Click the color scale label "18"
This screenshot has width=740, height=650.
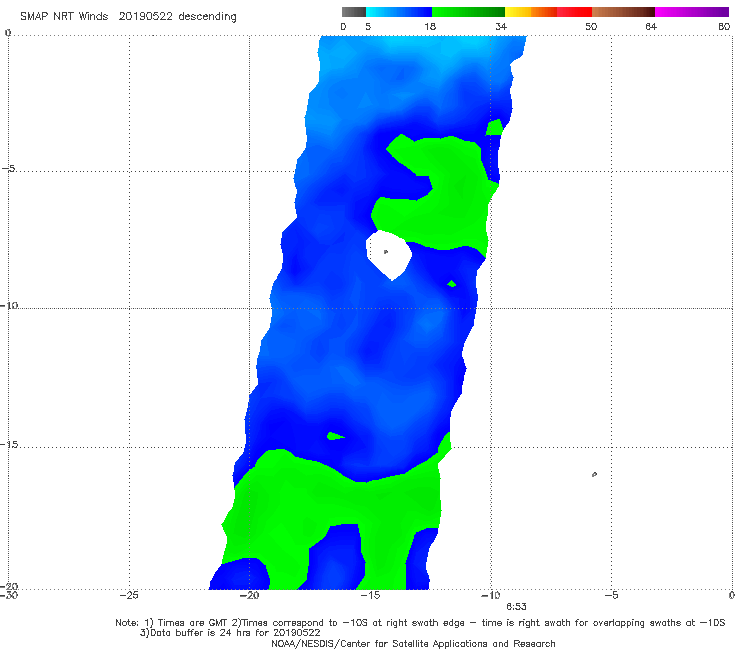(x=430, y=26)
